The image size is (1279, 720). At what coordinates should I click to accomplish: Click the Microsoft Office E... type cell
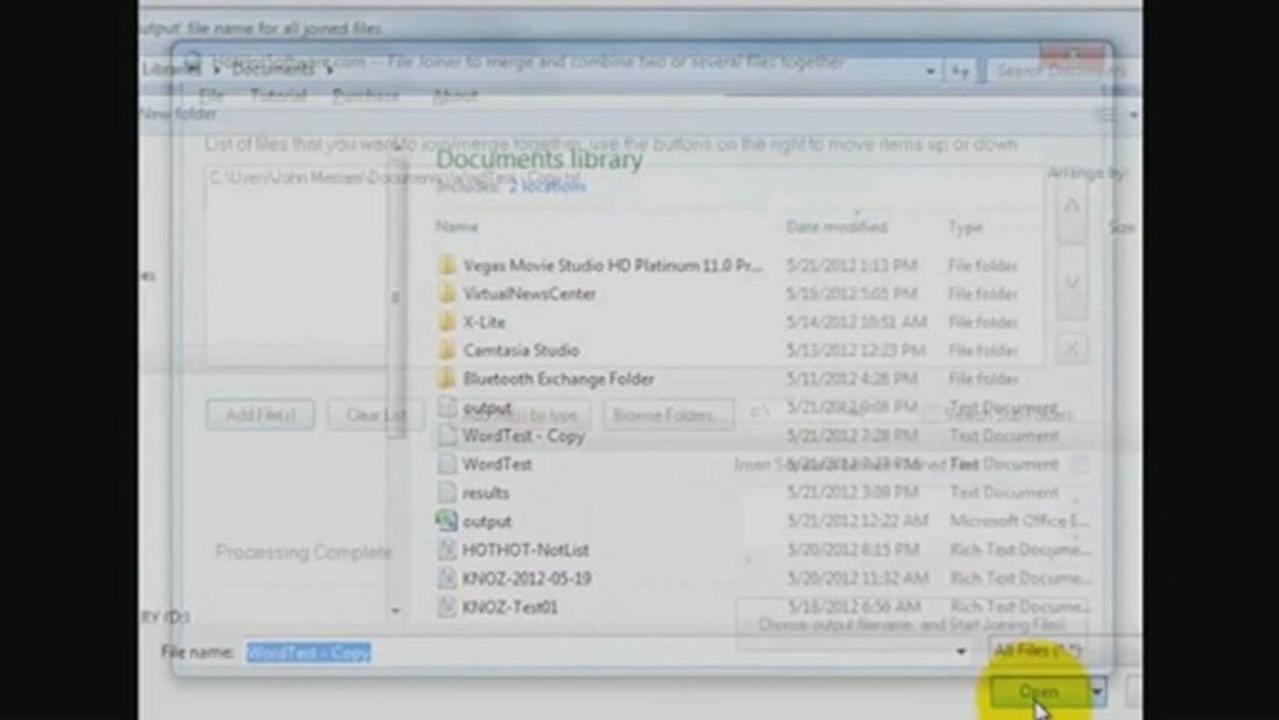pyautogui.click(x=1020, y=521)
